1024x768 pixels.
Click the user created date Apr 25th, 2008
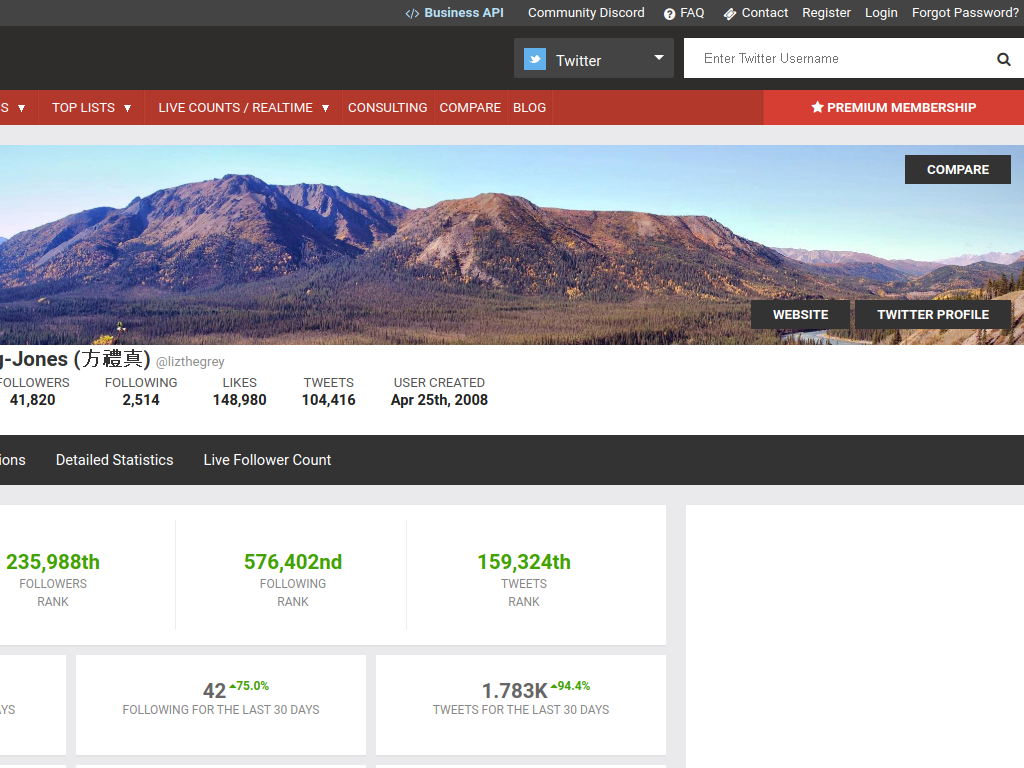coord(440,400)
